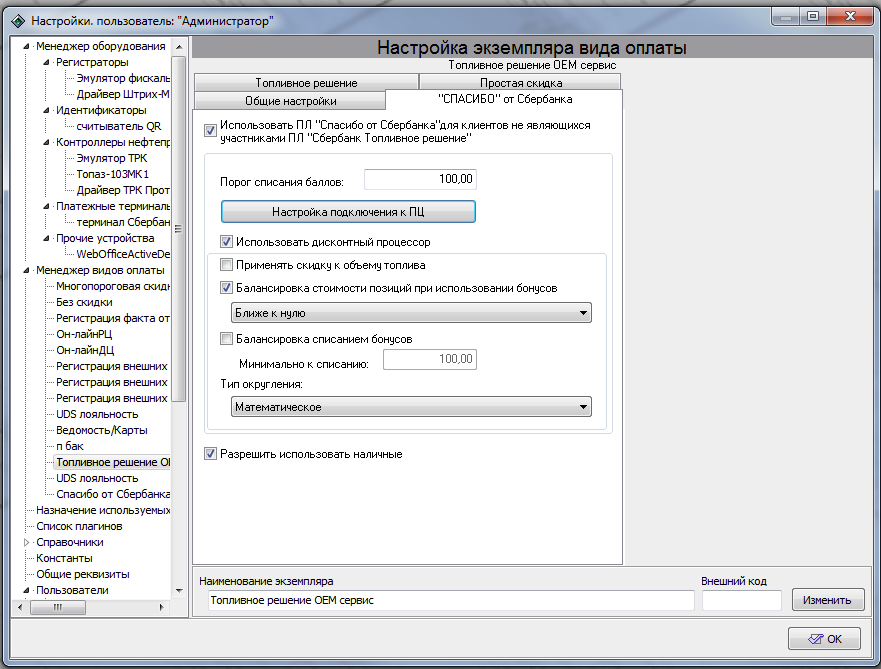
Task: Switch to the 'Простая скидка' tab
Action: 520,83
